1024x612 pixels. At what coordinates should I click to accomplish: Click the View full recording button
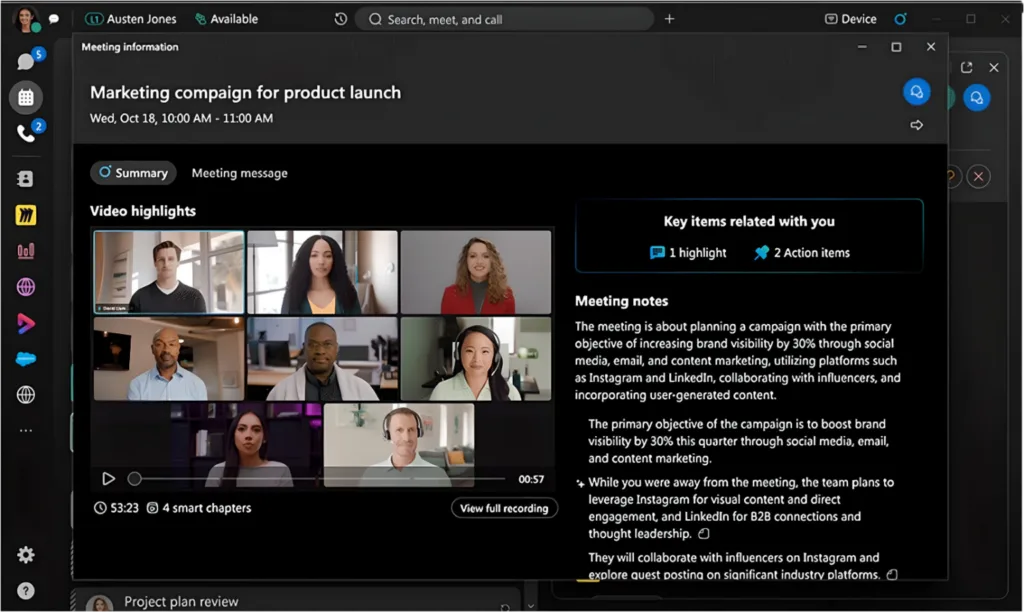[504, 507]
